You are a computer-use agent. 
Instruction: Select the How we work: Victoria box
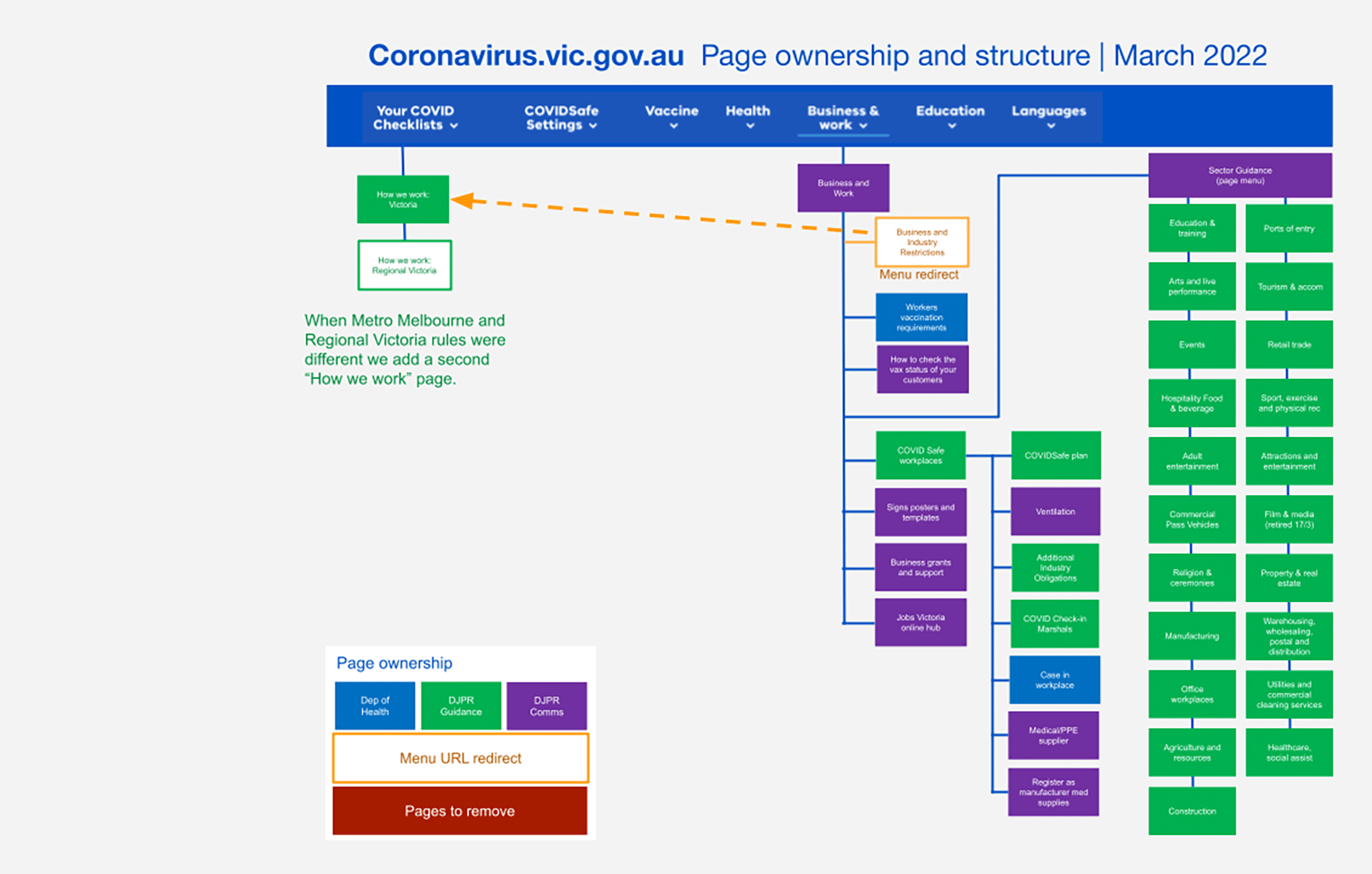[403, 199]
